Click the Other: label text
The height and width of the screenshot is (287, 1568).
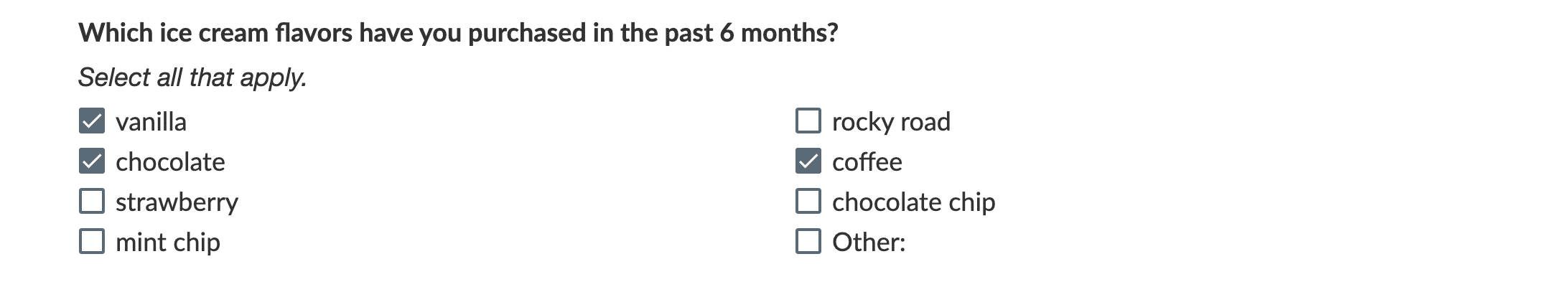pyautogui.click(x=869, y=243)
